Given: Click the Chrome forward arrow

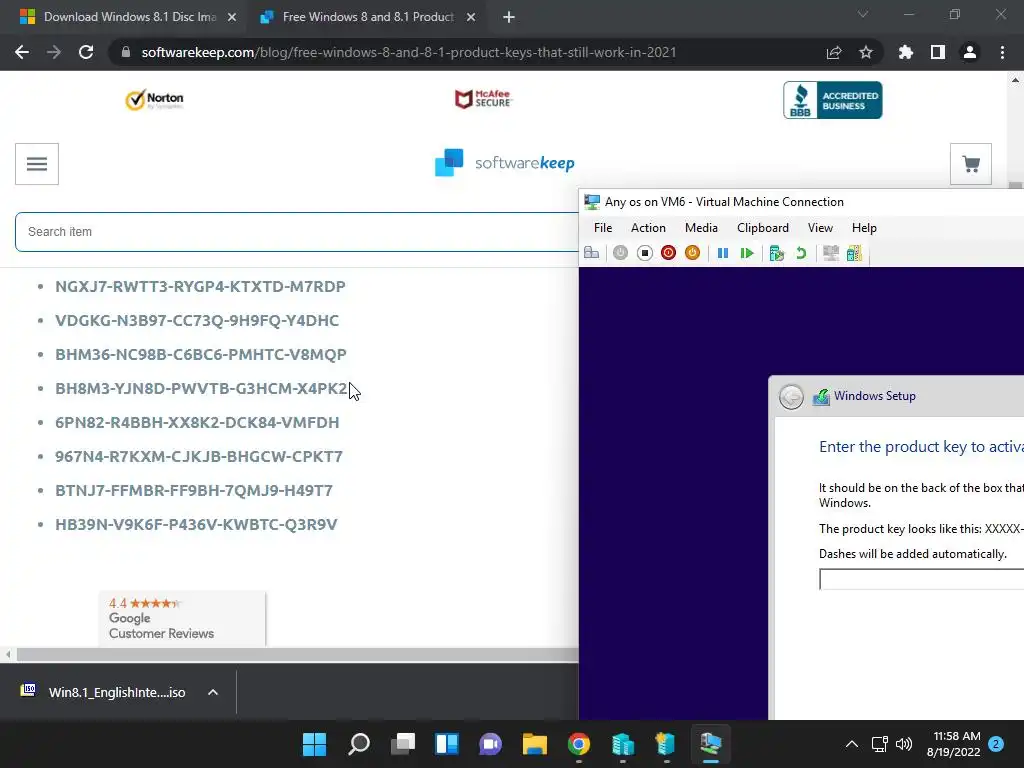Looking at the screenshot, I should coord(54,52).
